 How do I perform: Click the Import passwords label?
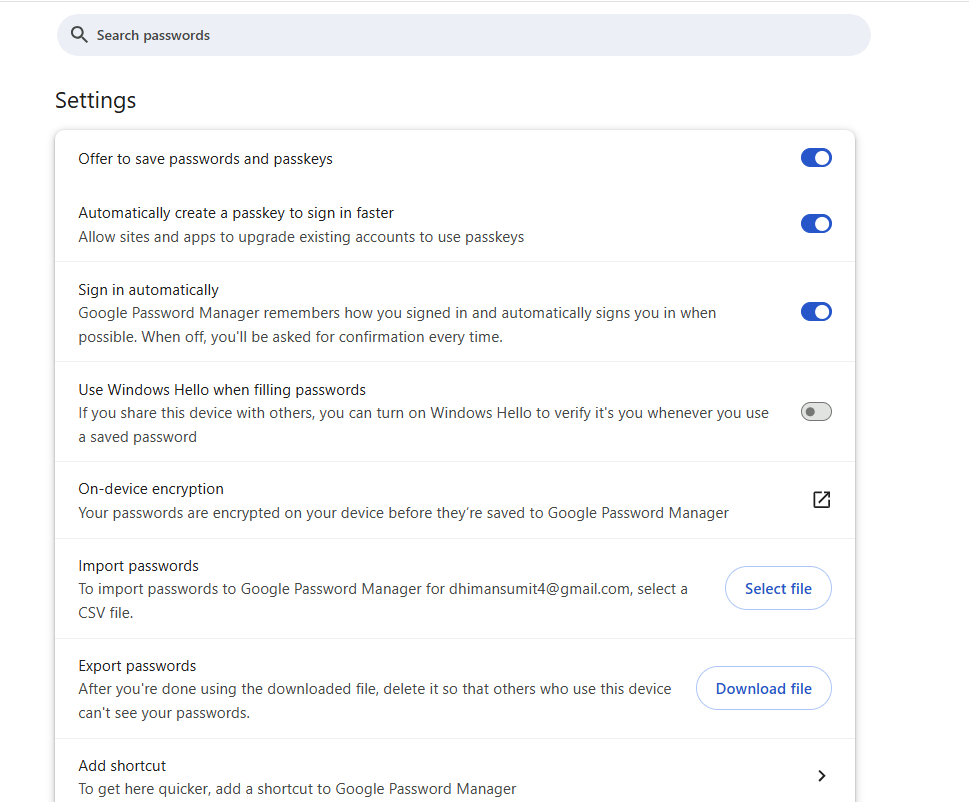click(138, 566)
